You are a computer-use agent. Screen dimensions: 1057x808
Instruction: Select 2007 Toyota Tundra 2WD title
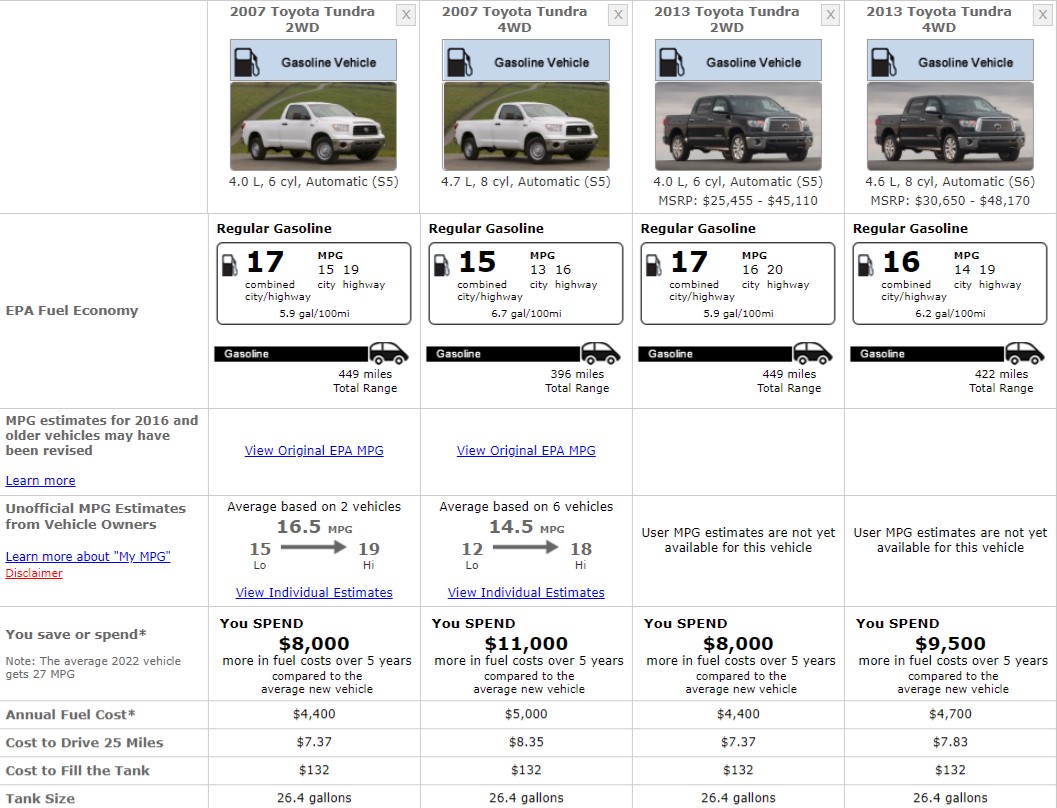(x=302, y=20)
